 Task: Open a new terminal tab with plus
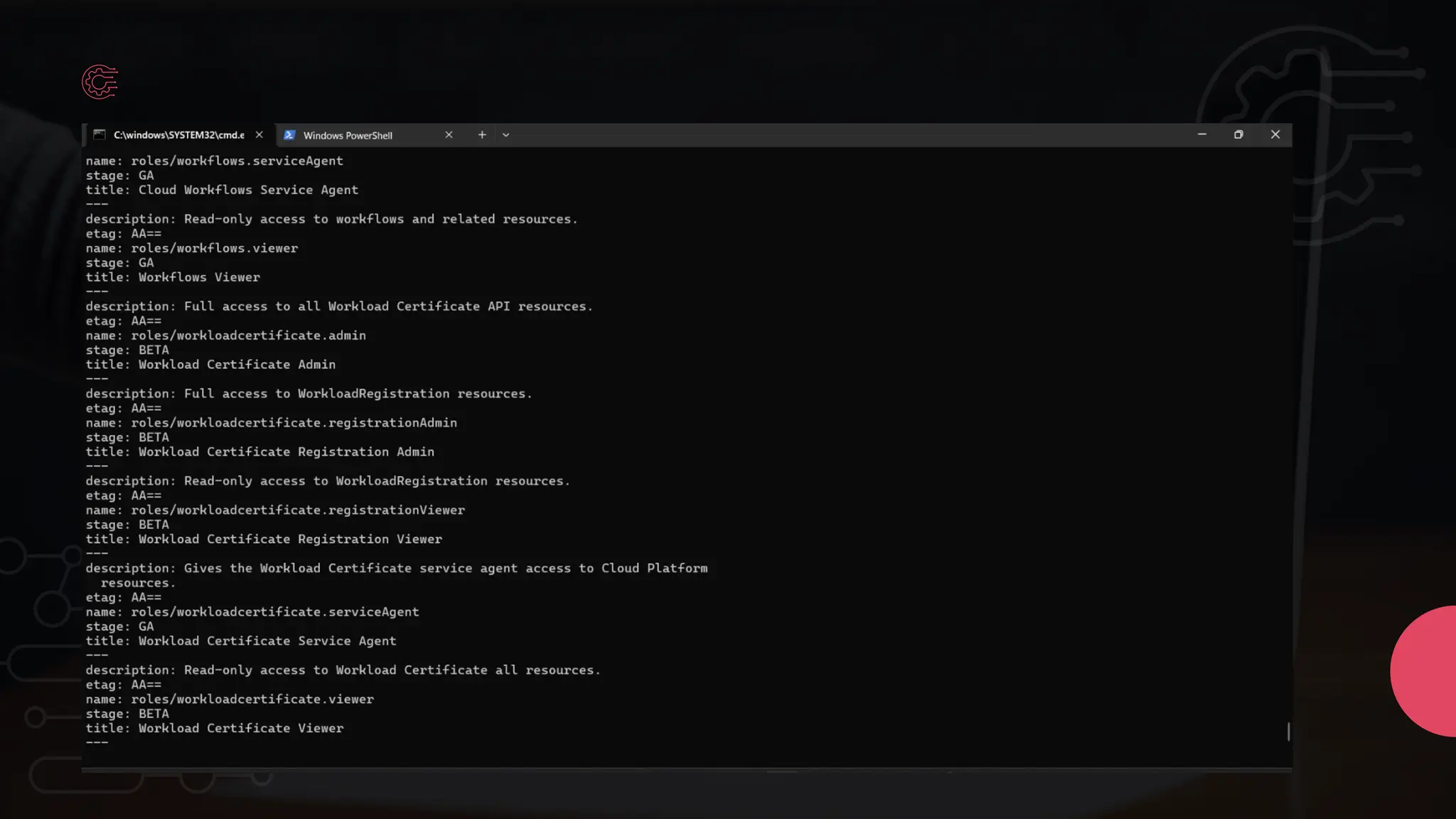point(482,134)
